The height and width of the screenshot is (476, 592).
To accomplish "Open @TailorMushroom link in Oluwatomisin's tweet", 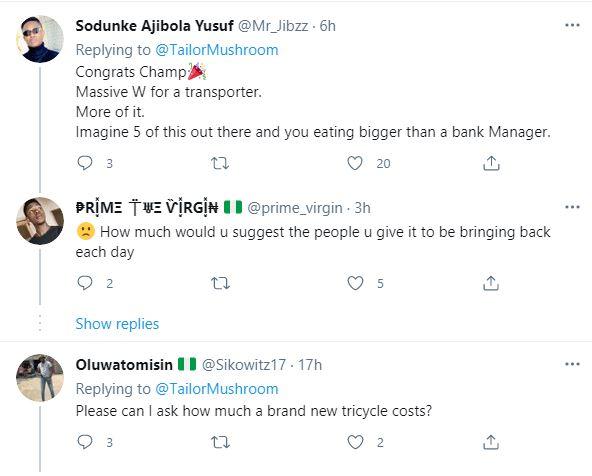I will click(217, 389).
